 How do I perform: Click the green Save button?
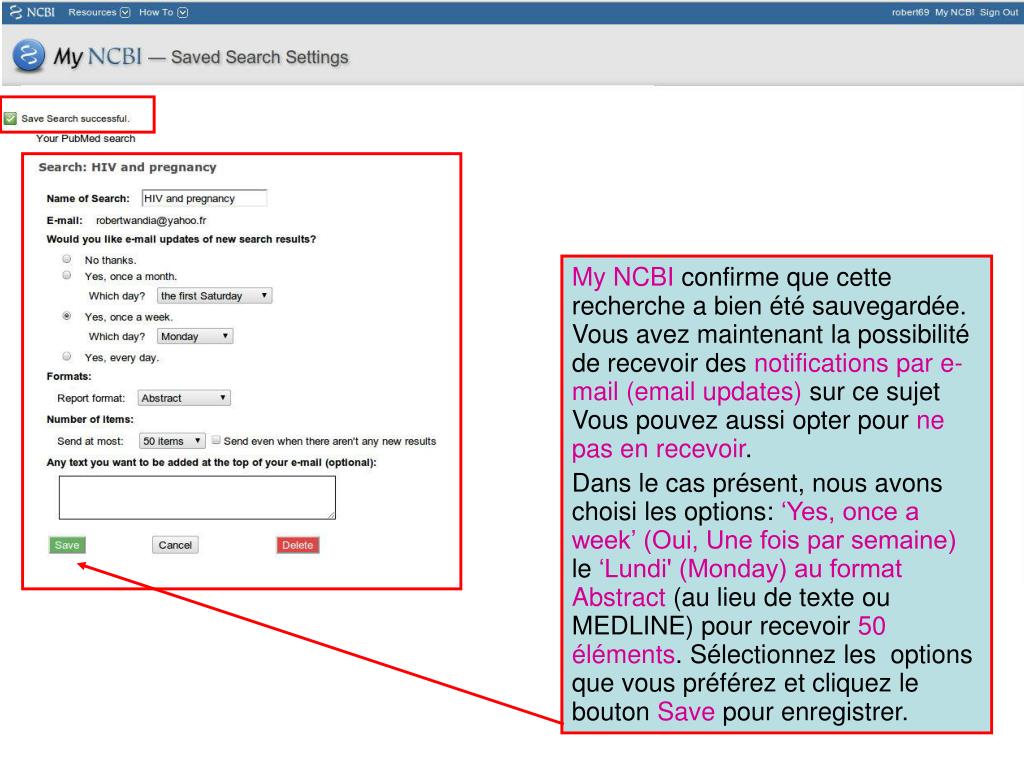[67, 545]
